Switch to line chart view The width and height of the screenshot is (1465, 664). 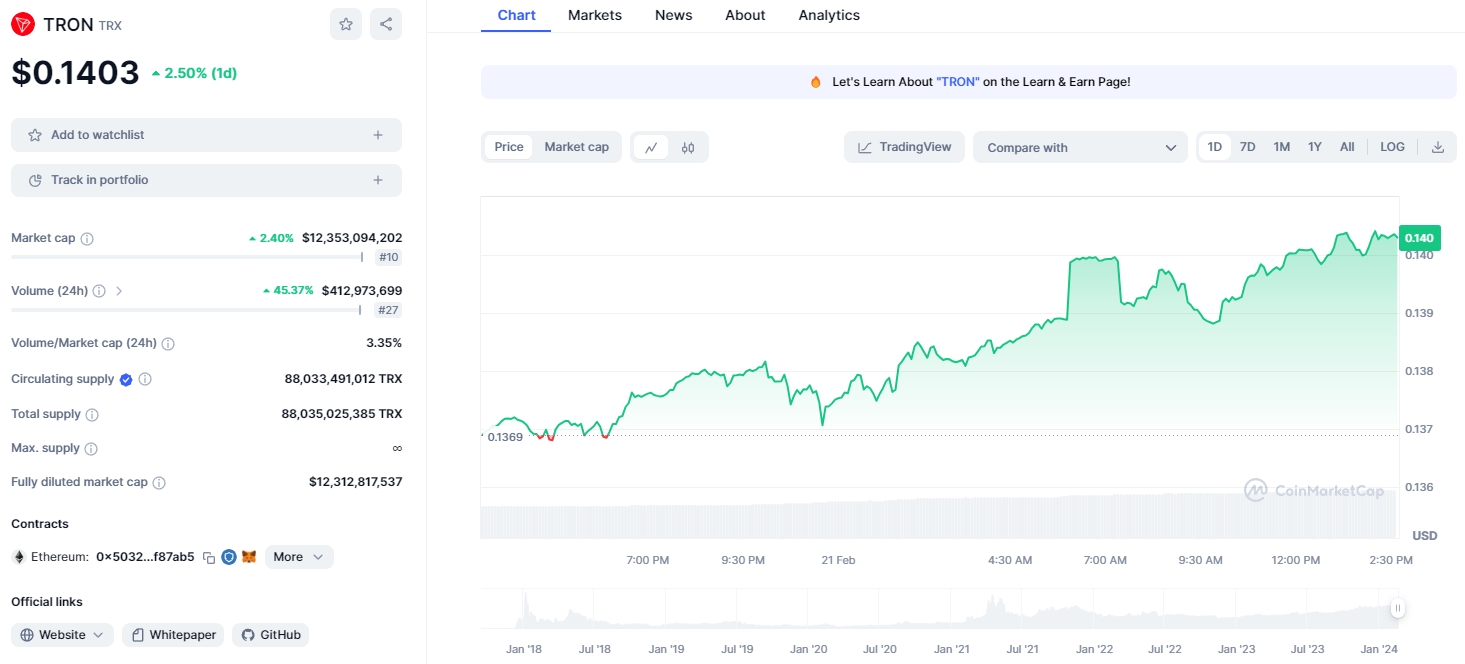(x=651, y=147)
